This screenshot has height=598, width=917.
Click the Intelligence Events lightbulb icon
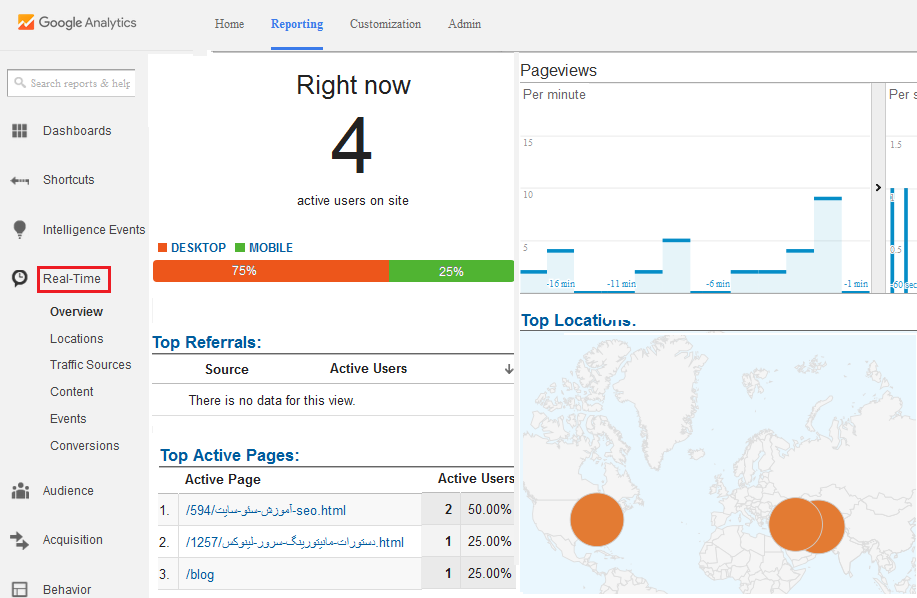(x=20, y=229)
